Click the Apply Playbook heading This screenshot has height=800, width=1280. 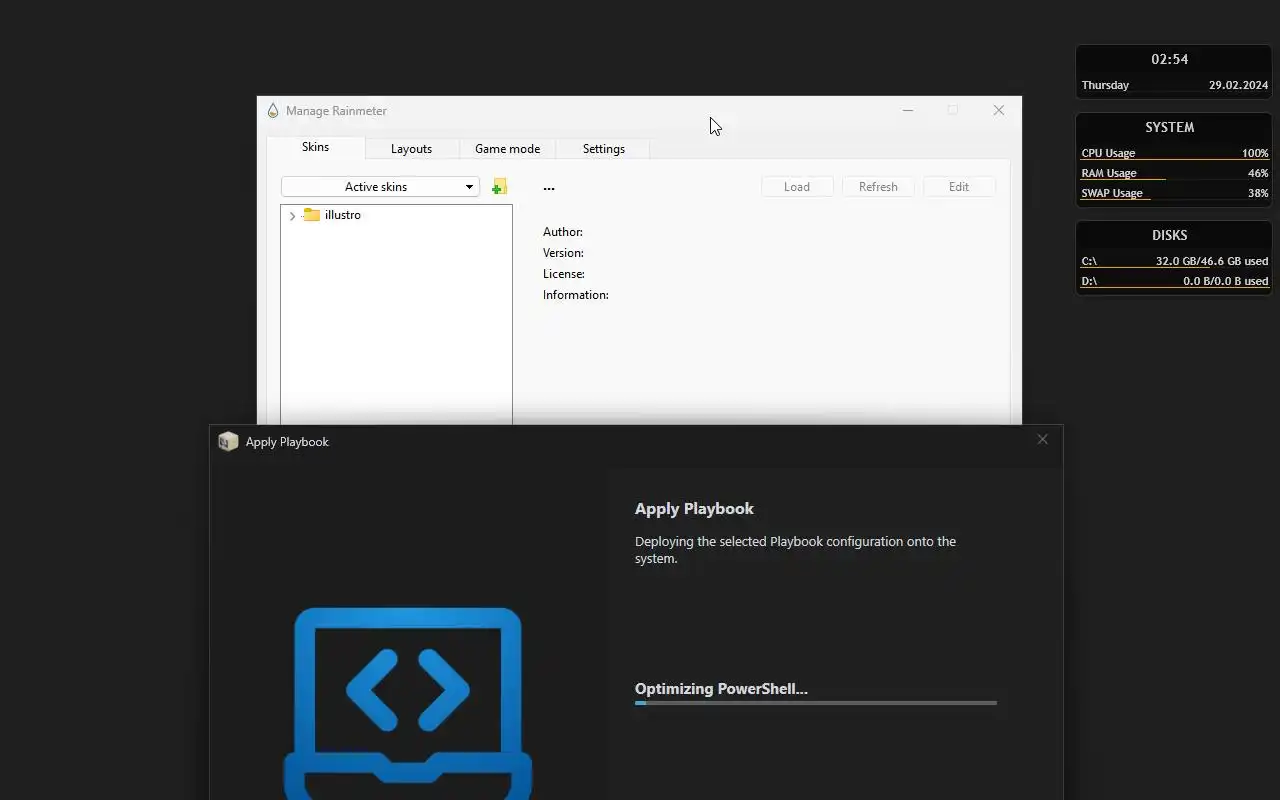point(694,508)
